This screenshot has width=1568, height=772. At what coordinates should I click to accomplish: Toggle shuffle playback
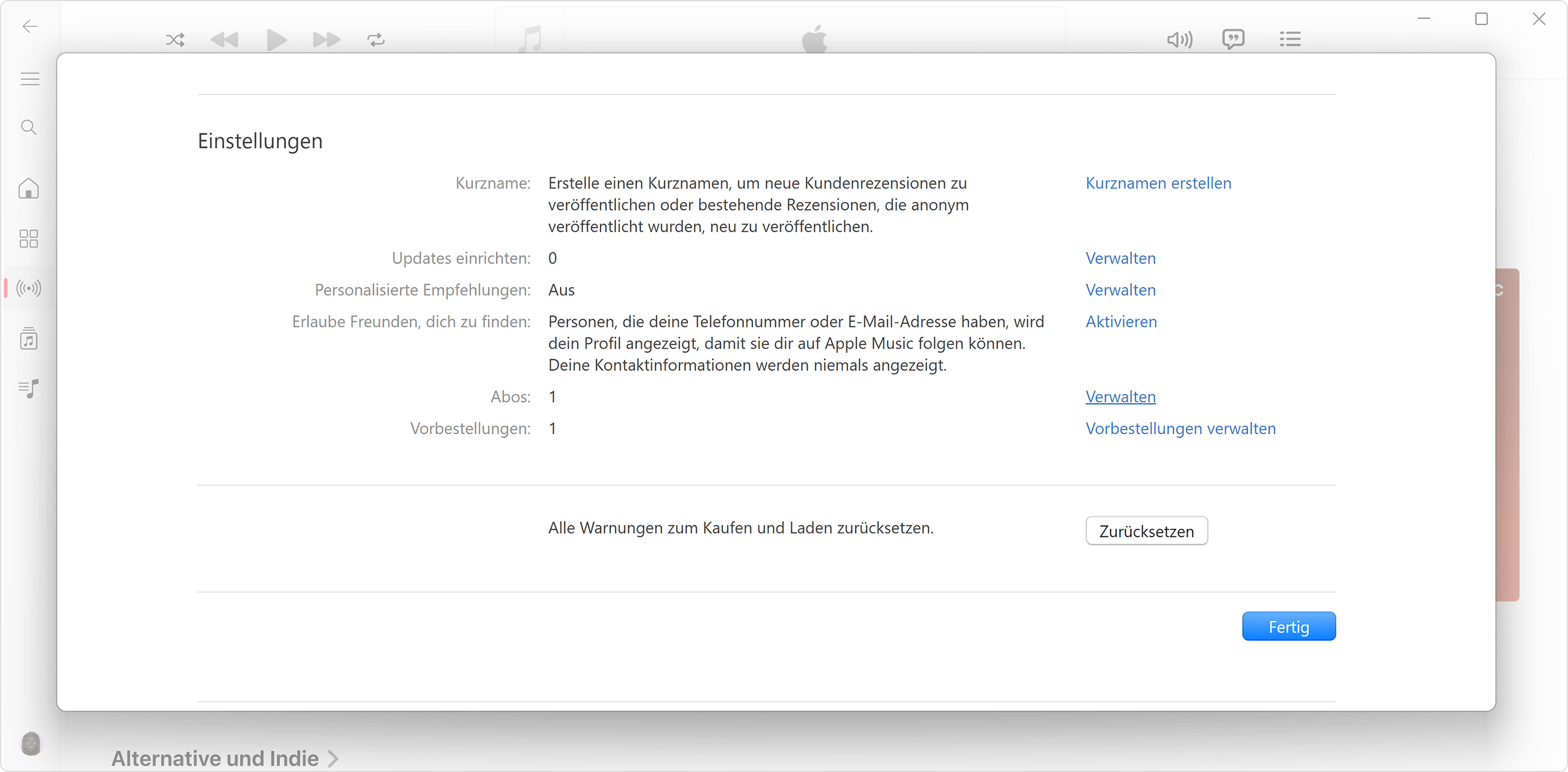point(175,39)
